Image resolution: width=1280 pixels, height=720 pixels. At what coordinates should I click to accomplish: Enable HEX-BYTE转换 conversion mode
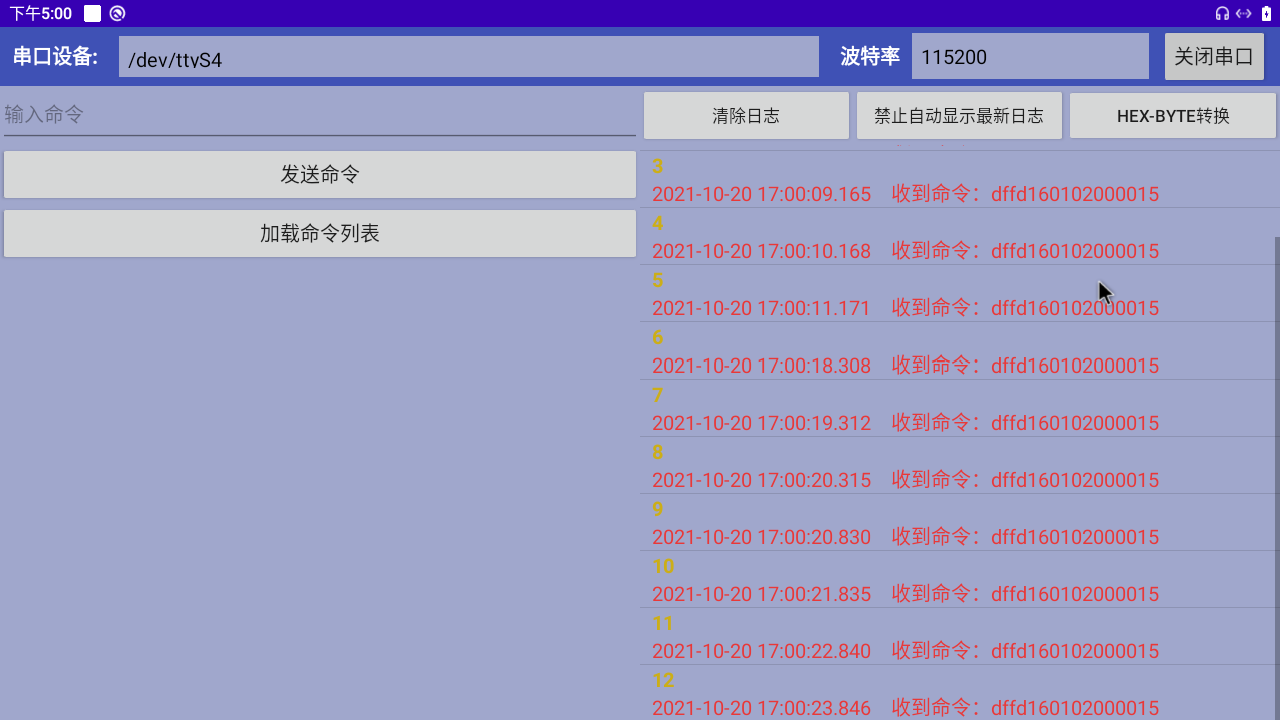pos(1172,115)
